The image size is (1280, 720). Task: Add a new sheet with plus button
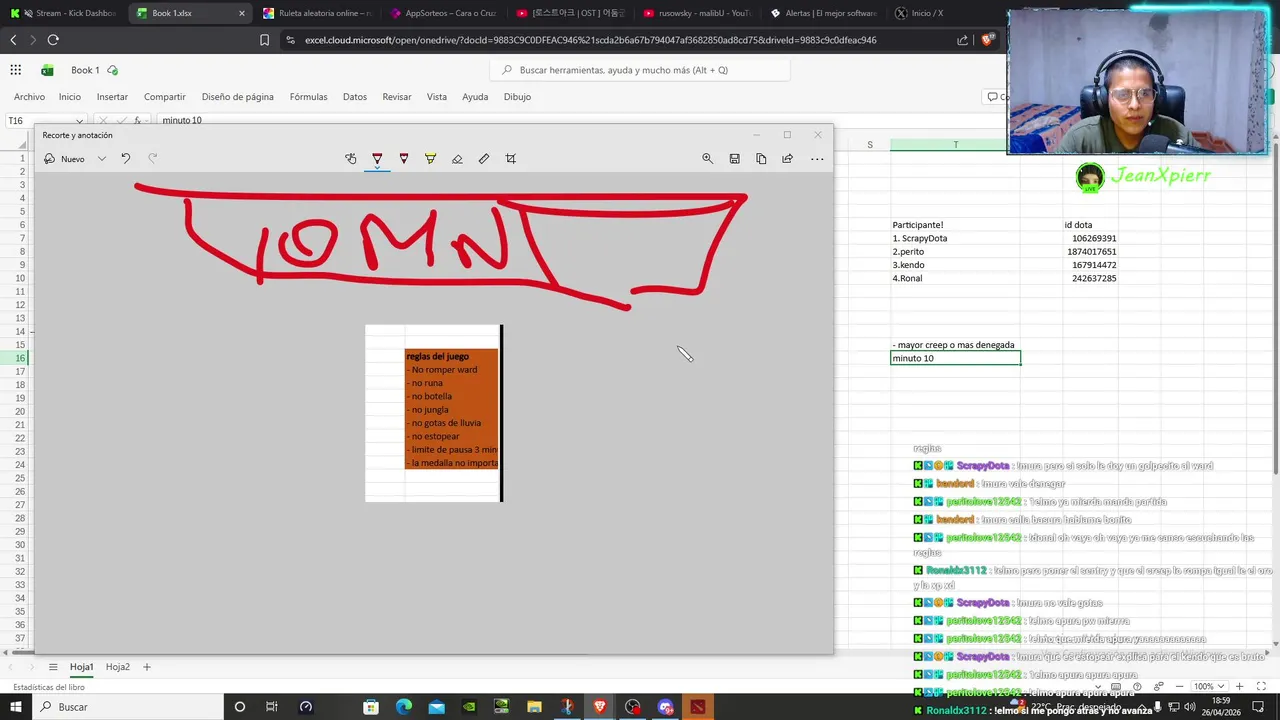click(147, 667)
